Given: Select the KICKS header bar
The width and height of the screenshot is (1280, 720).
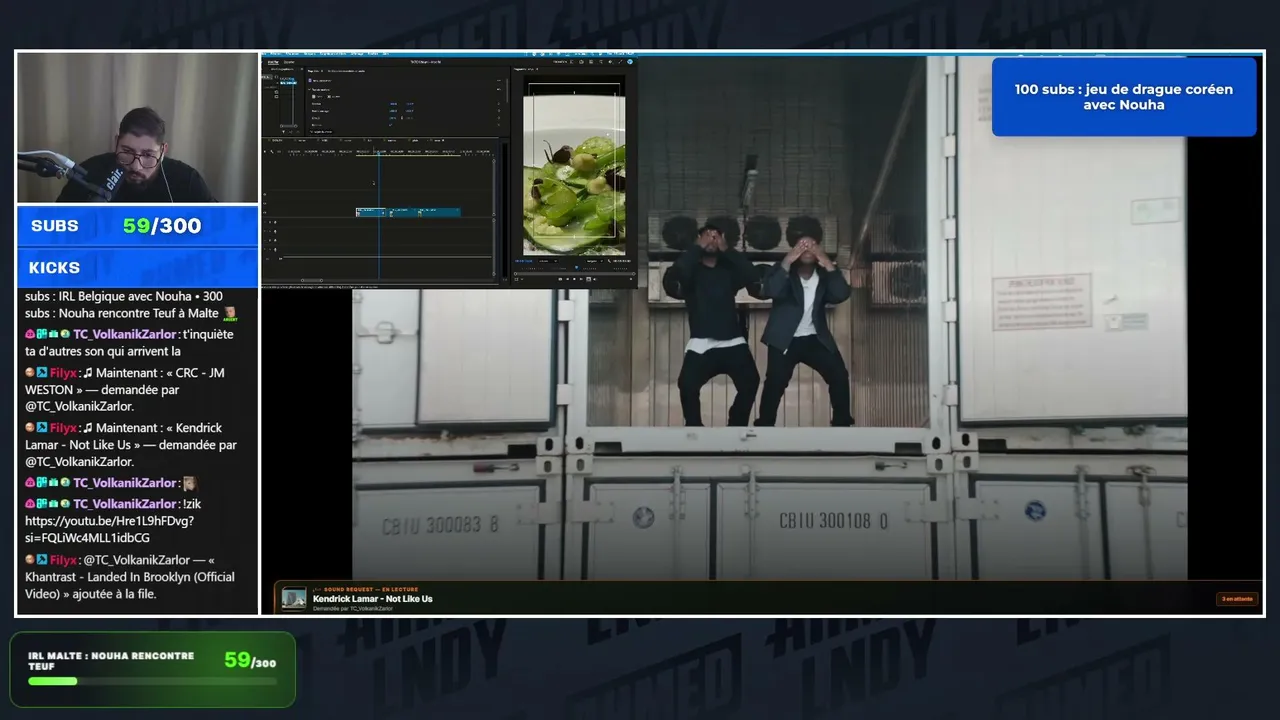Looking at the screenshot, I should (x=138, y=268).
